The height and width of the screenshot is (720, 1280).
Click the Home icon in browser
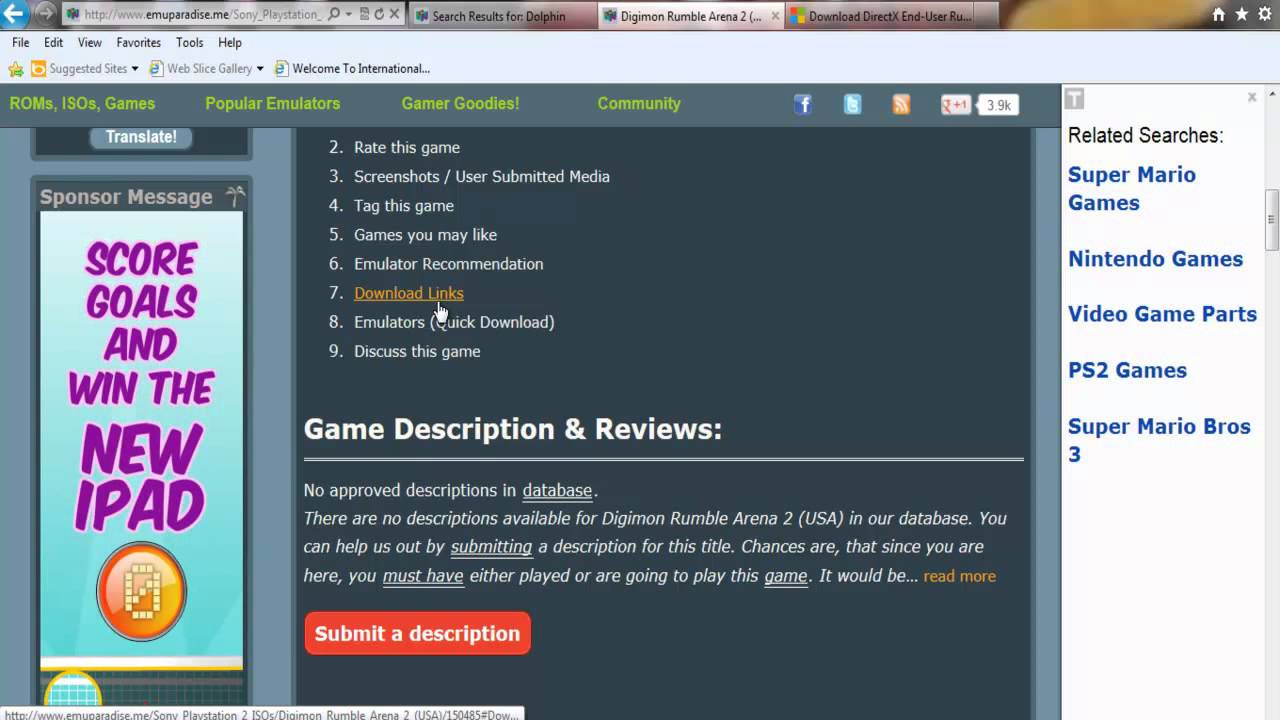point(1218,14)
